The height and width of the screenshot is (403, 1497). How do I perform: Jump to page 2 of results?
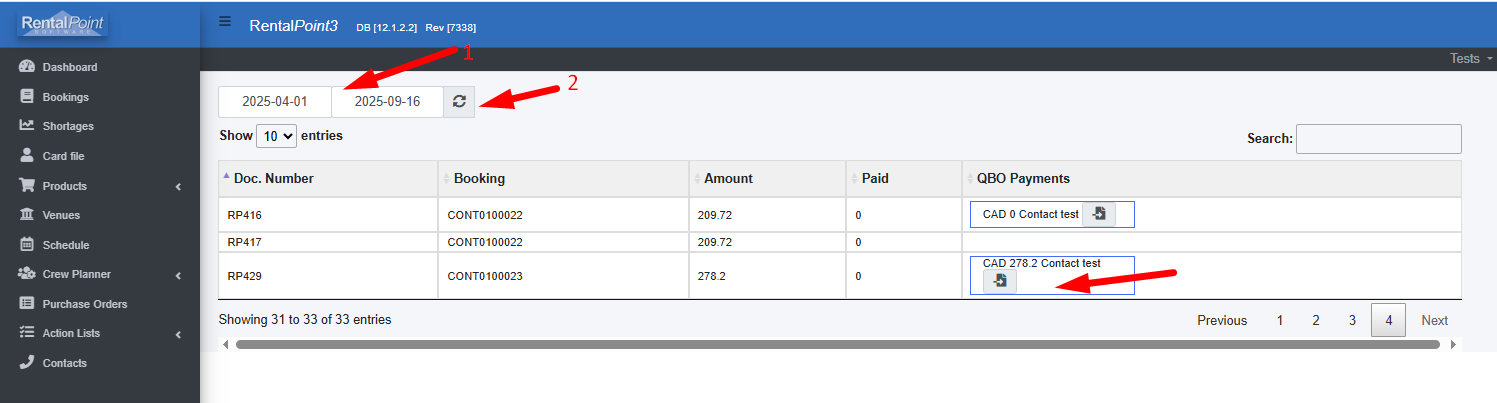pyautogui.click(x=1316, y=320)
